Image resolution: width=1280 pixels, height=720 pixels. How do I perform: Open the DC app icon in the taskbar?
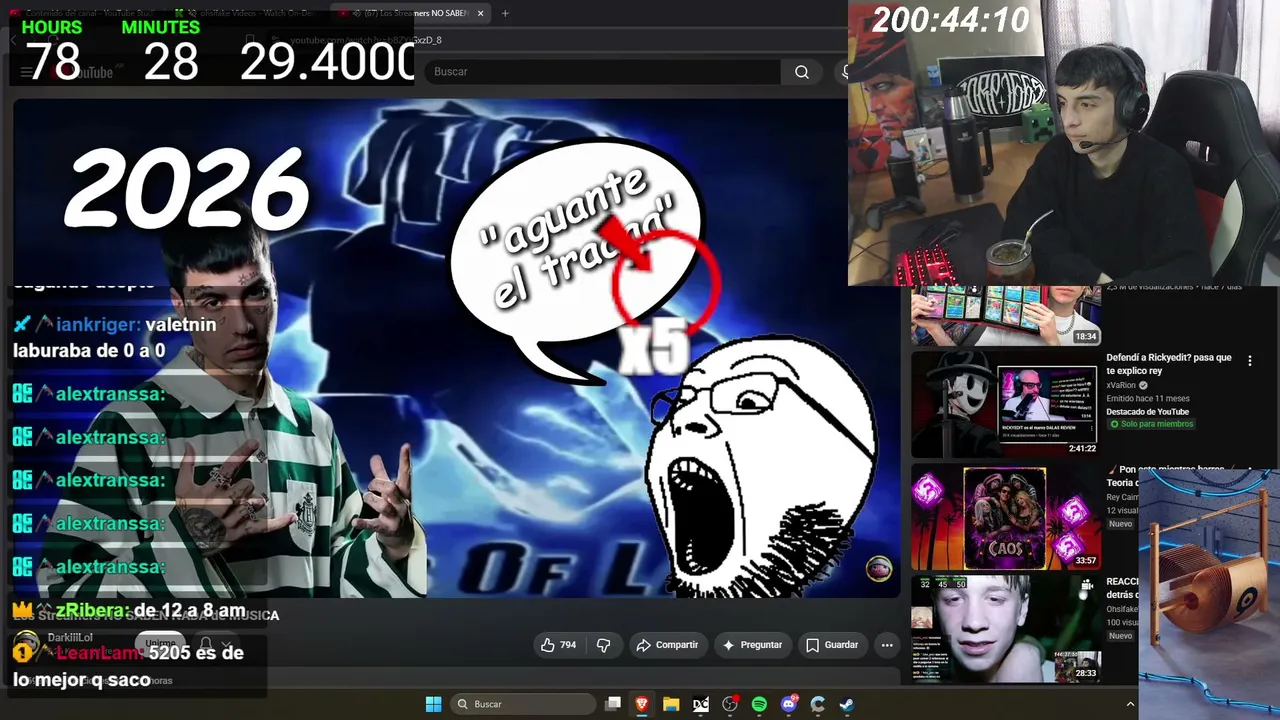pyautogui.click(x=701, y=704)
